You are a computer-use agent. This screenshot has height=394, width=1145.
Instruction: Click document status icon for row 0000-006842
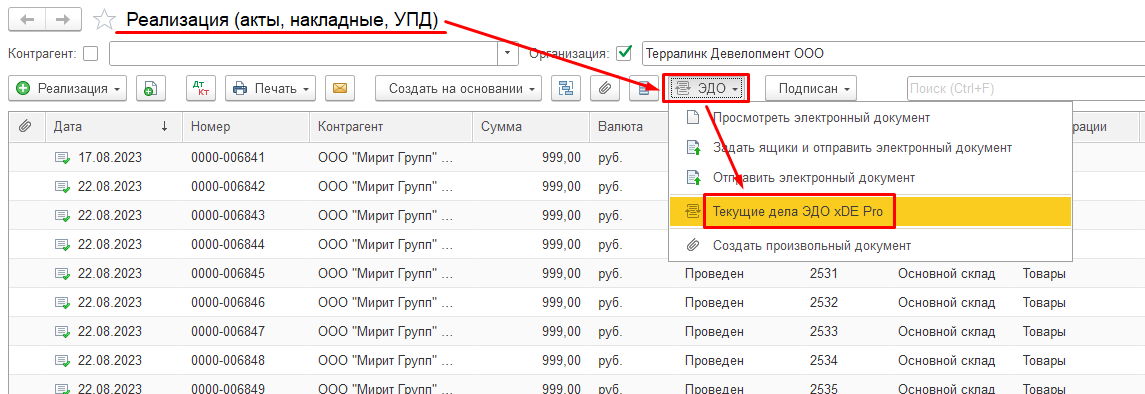coord(62,186)
